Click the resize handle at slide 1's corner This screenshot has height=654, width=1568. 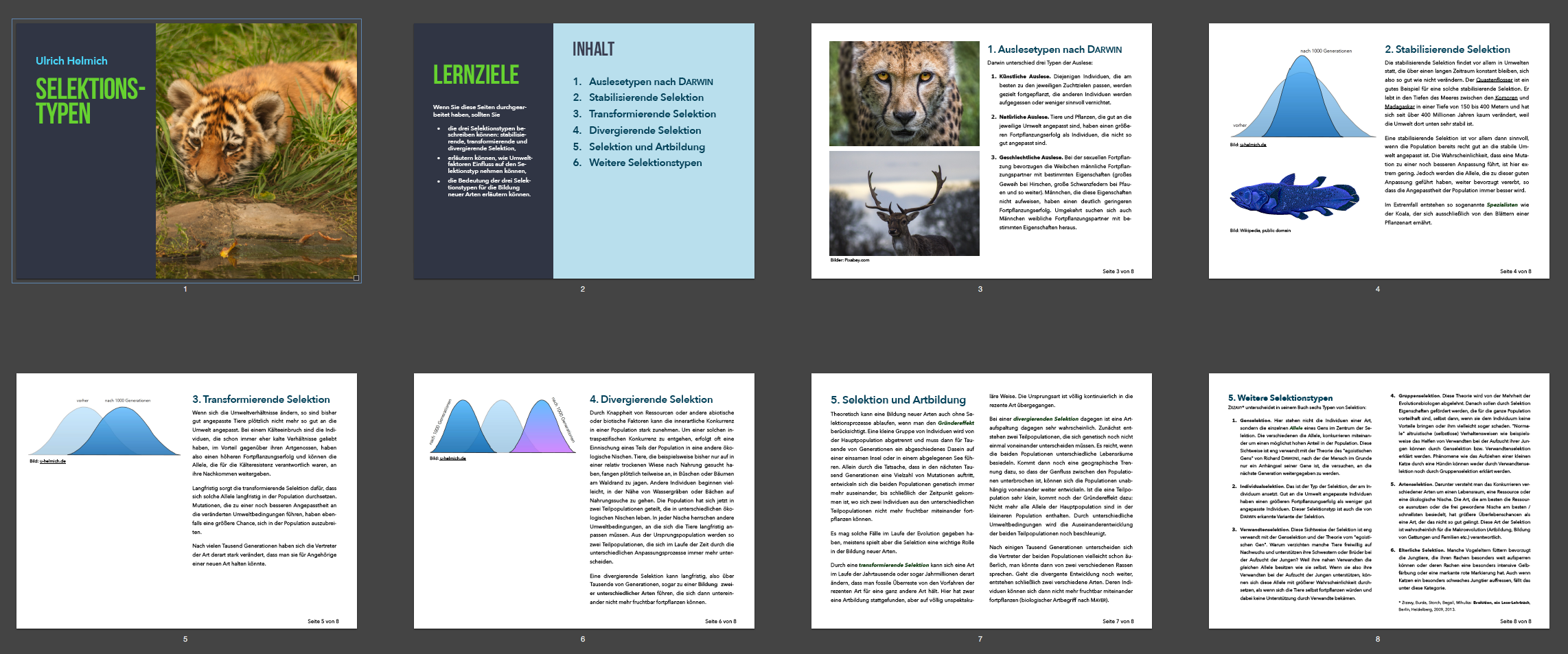(x=356, y=278)
